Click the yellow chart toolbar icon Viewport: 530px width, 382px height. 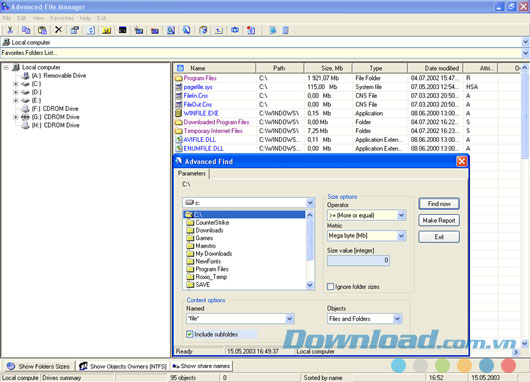click(107, 30)
